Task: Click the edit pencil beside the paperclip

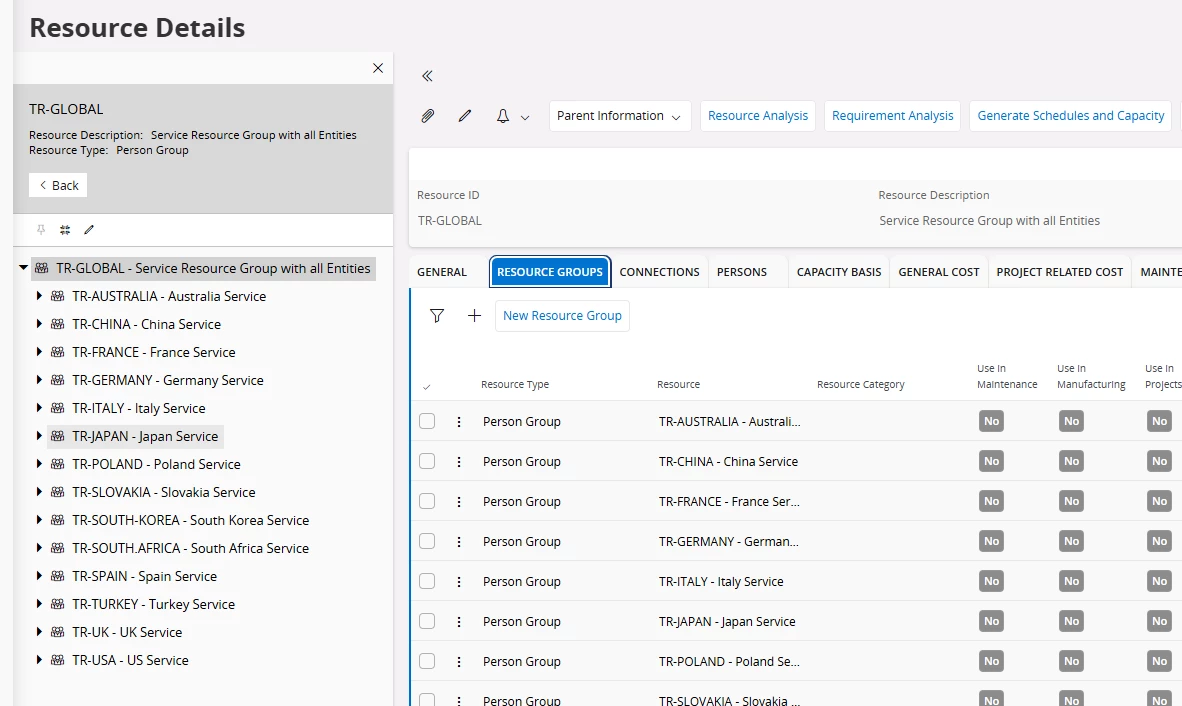Action: pyautogui.click(x=465, y=116)
